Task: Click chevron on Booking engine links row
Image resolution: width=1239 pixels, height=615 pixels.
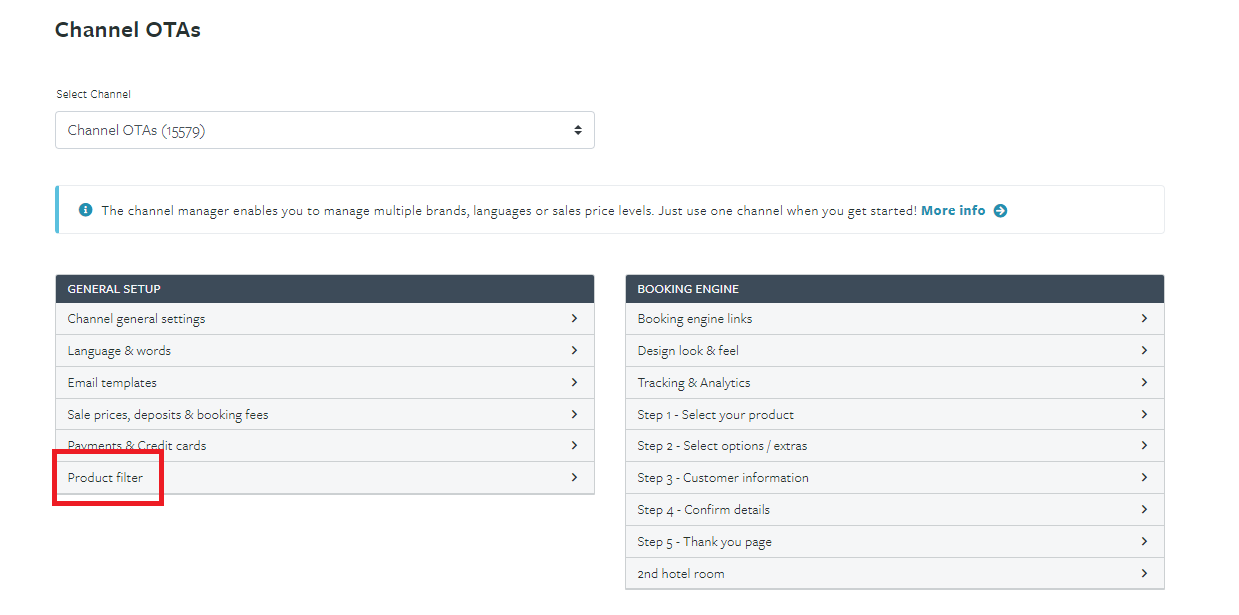Action: (x=1144, y=319)
